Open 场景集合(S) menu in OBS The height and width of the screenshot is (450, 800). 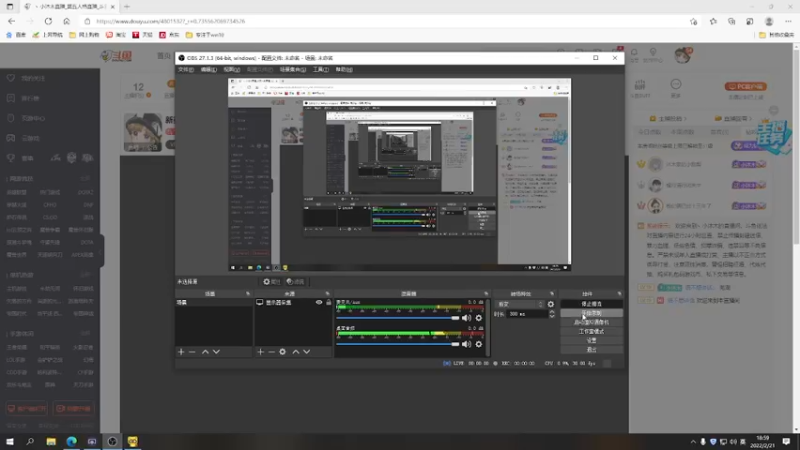[x=293, y=69]
